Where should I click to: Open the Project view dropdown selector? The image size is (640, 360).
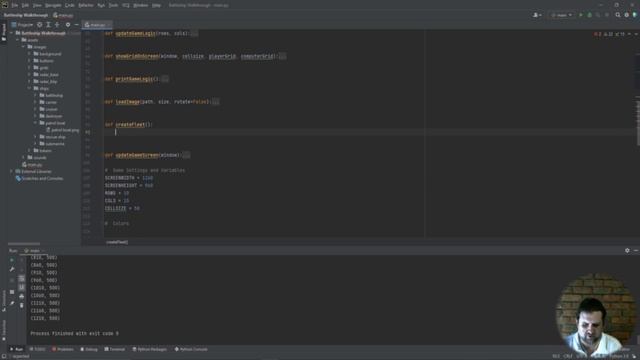click(22, 25)
